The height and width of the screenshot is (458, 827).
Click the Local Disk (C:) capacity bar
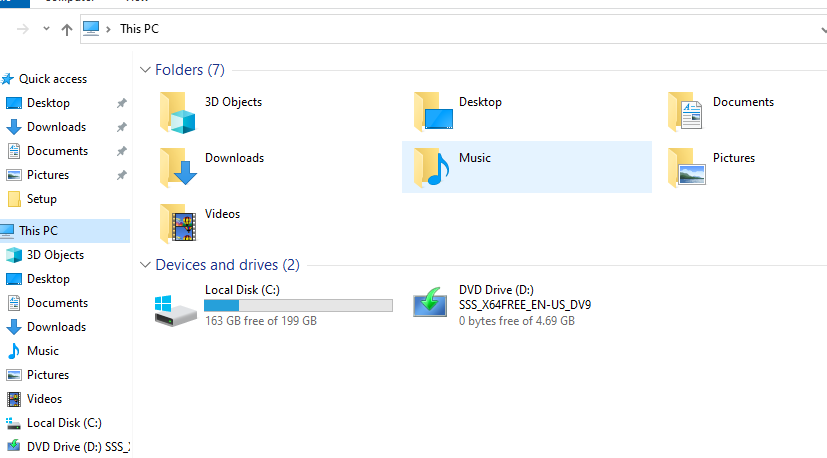click(298, 305)
